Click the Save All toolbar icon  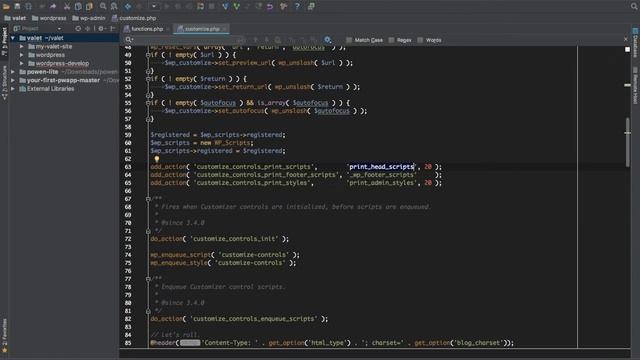click(x=17, y=6)
